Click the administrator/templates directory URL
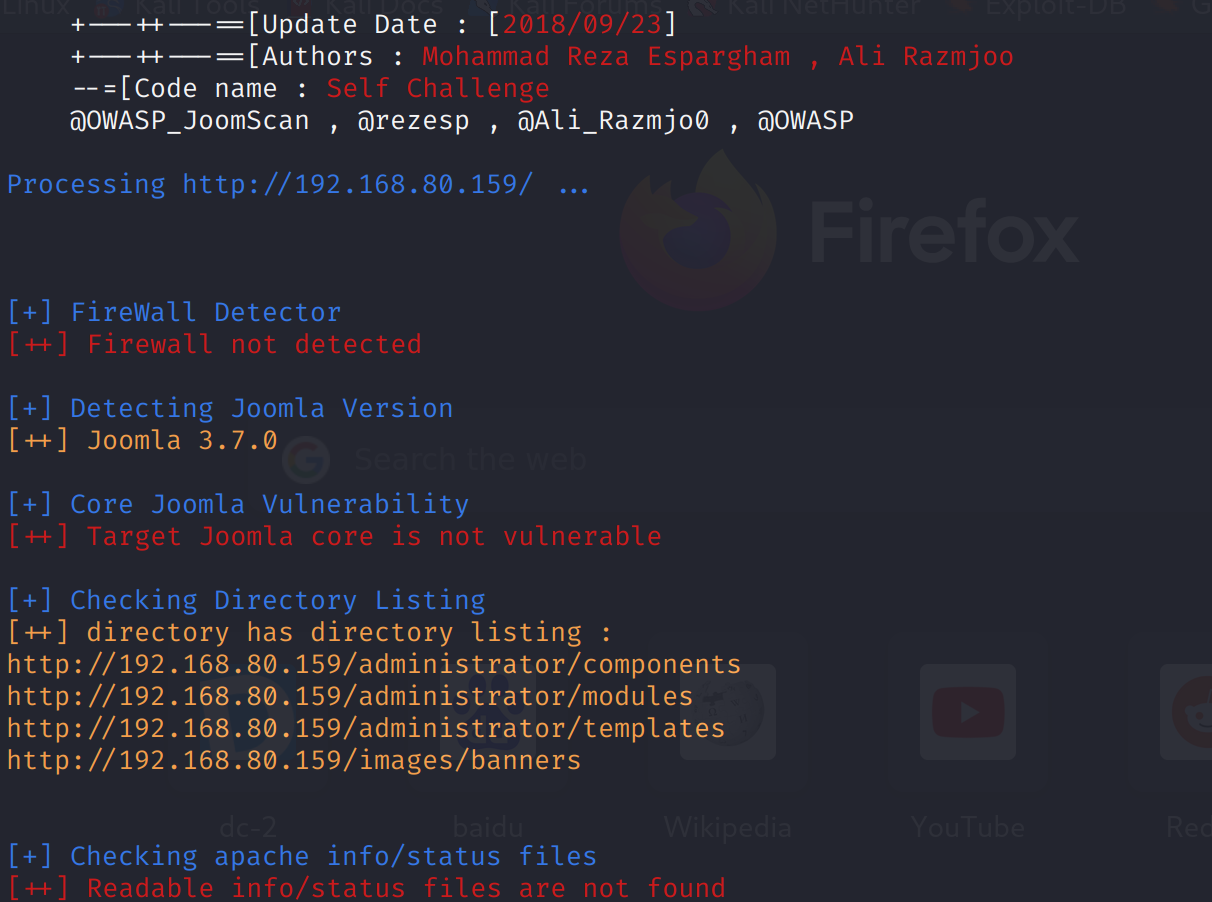The width and height of the screenshot is (1212, 902). (366, 729)
